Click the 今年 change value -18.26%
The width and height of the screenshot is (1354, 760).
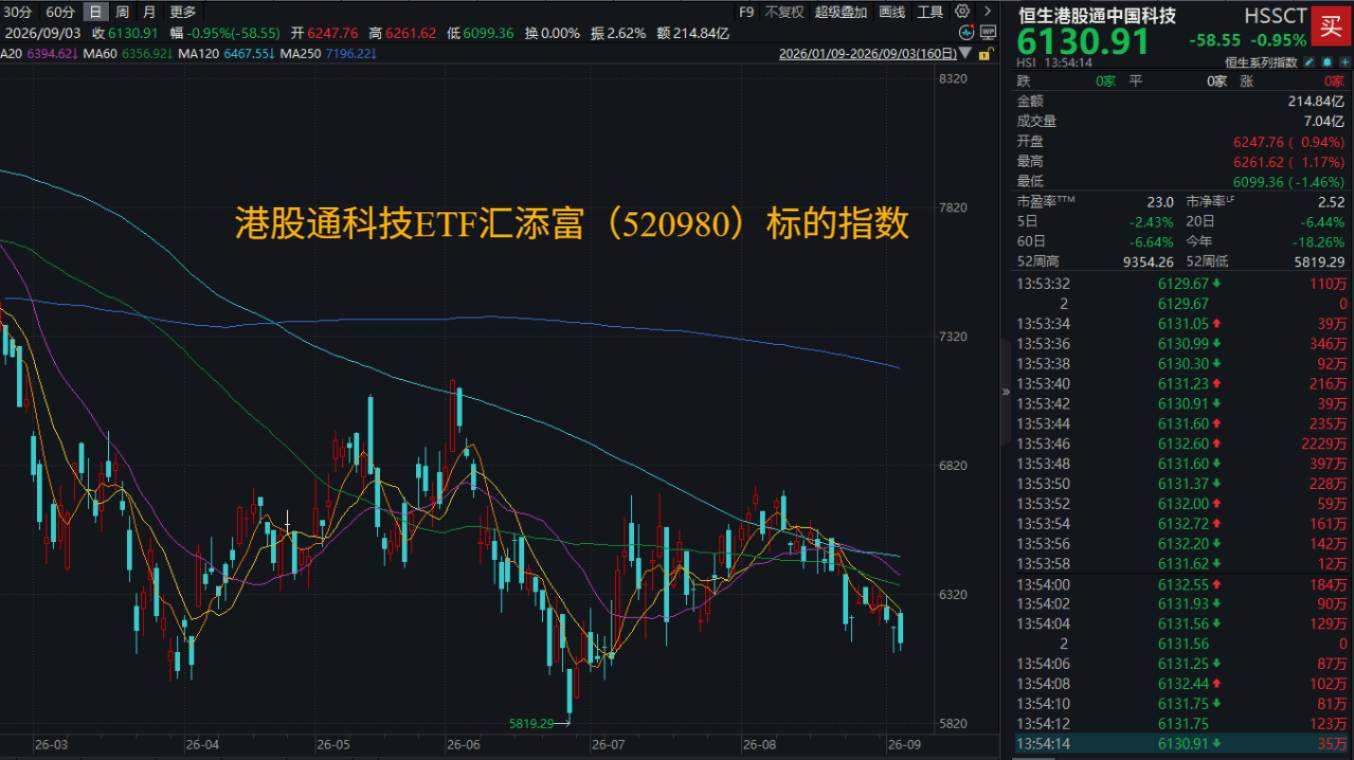1318,241
